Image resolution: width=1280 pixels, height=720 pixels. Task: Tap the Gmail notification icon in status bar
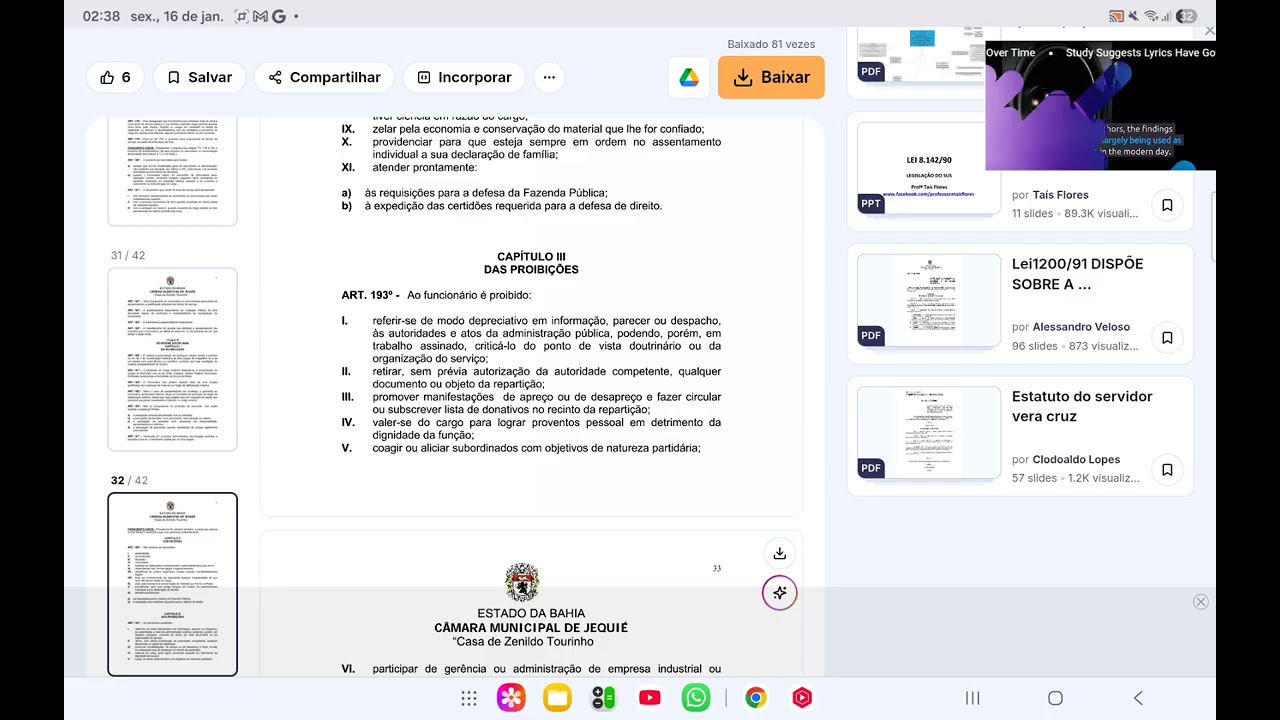pyautogui.click(x=260, y=16)
